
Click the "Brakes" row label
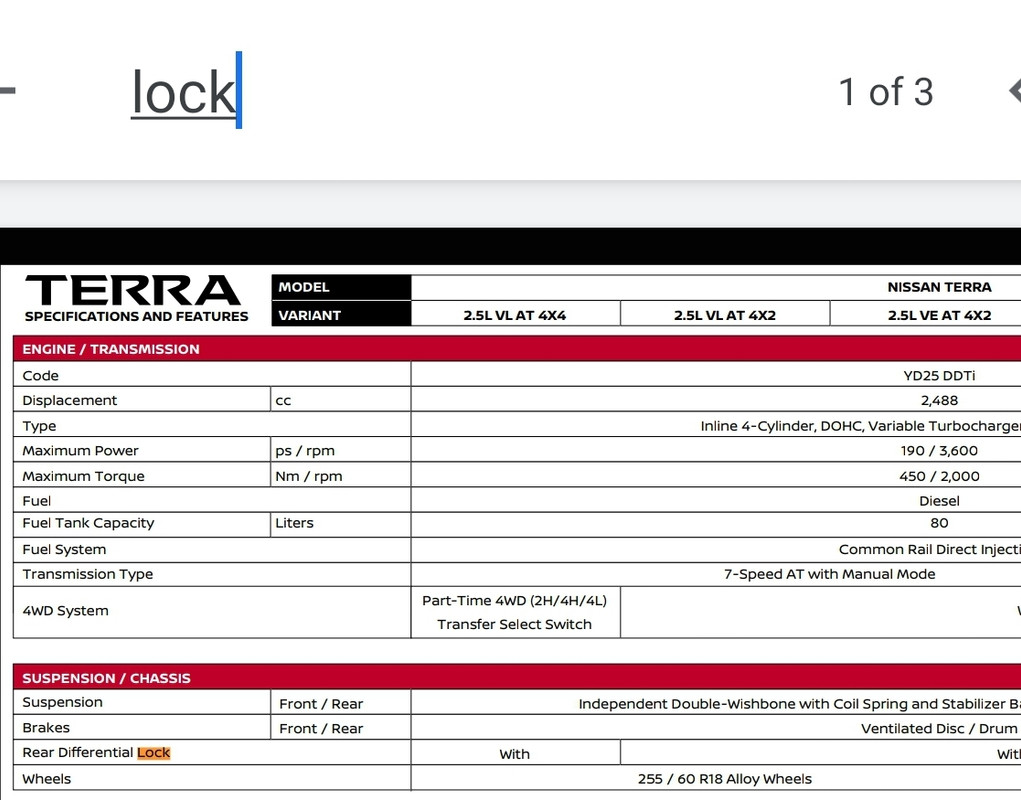pos(46,728)
